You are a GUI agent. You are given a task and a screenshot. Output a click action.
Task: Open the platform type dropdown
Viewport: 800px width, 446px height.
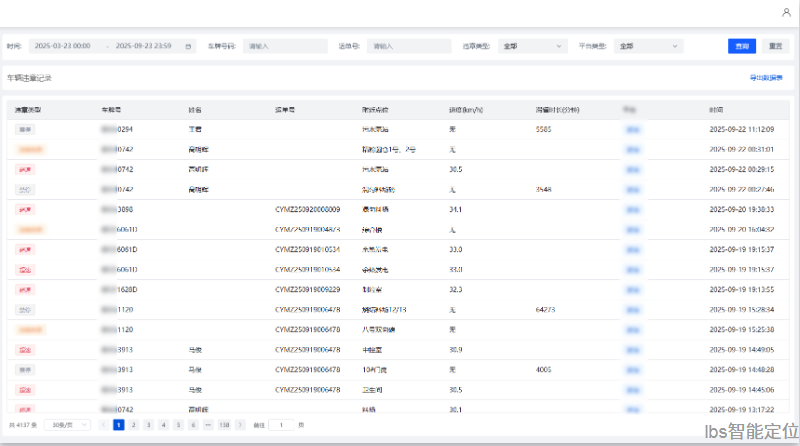click(x=648, y=46)
